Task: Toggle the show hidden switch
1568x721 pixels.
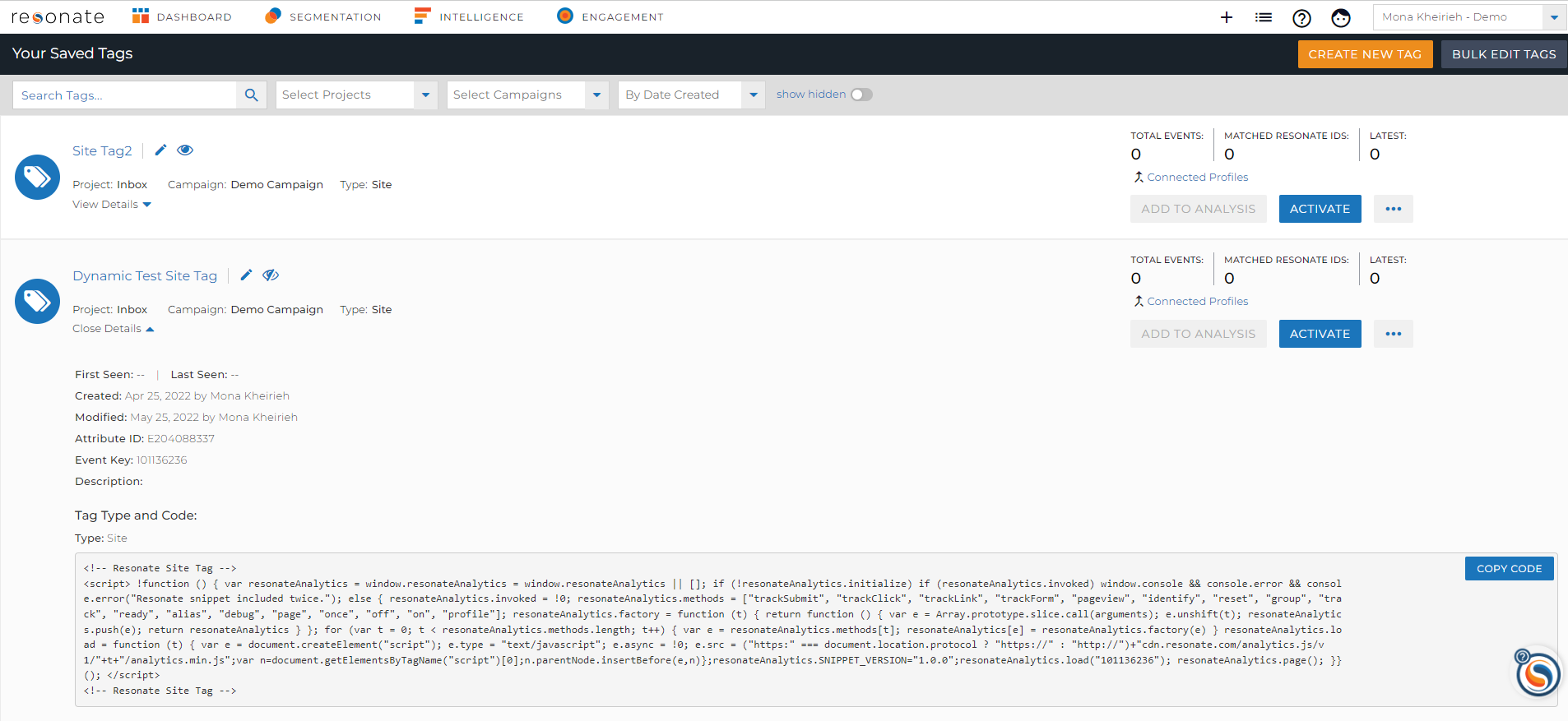Action: click(861, 95)
